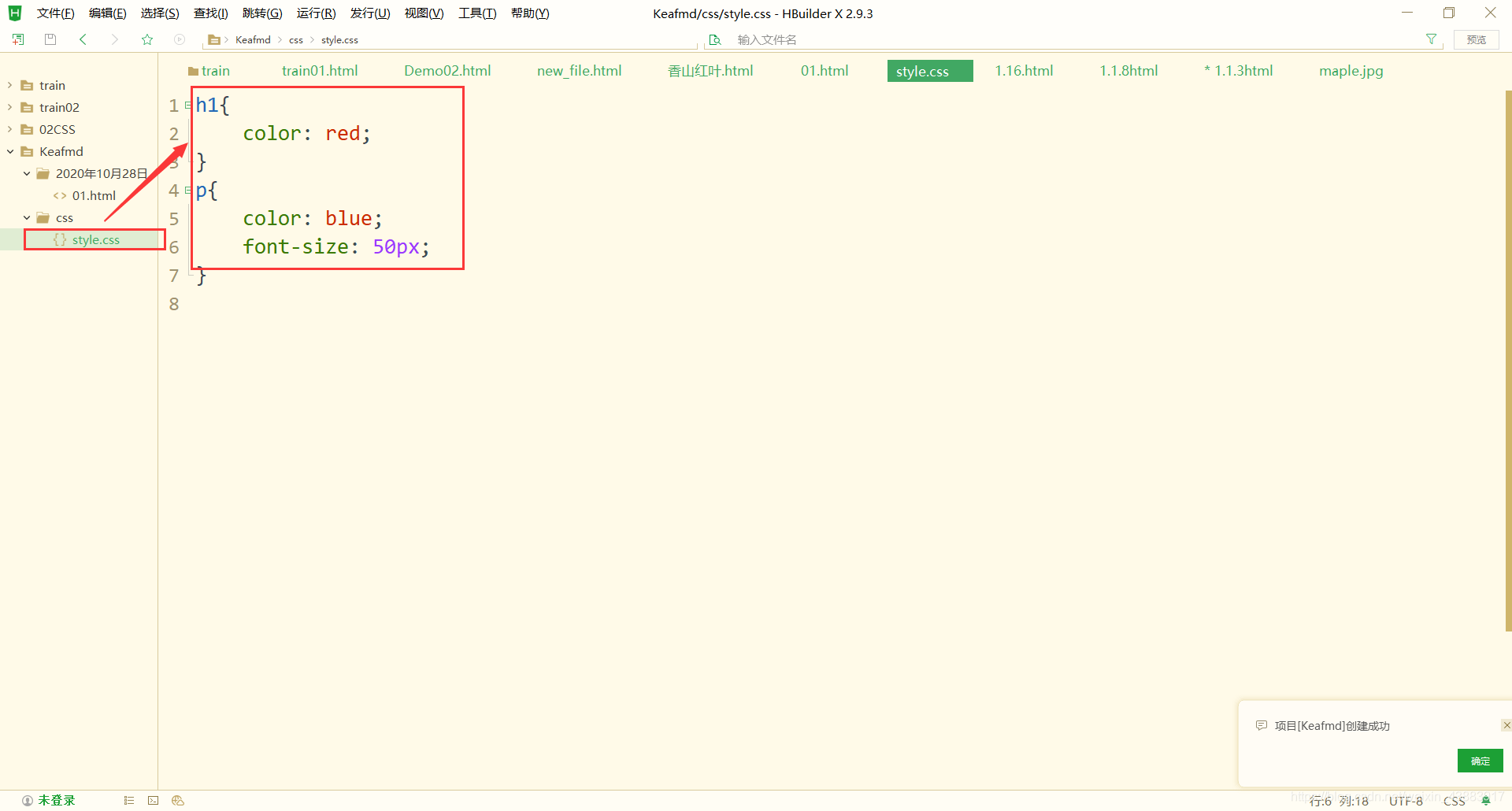Click the run play icon in toolbar
This screenshot has height=811, width=1512.
pos(180,39)
